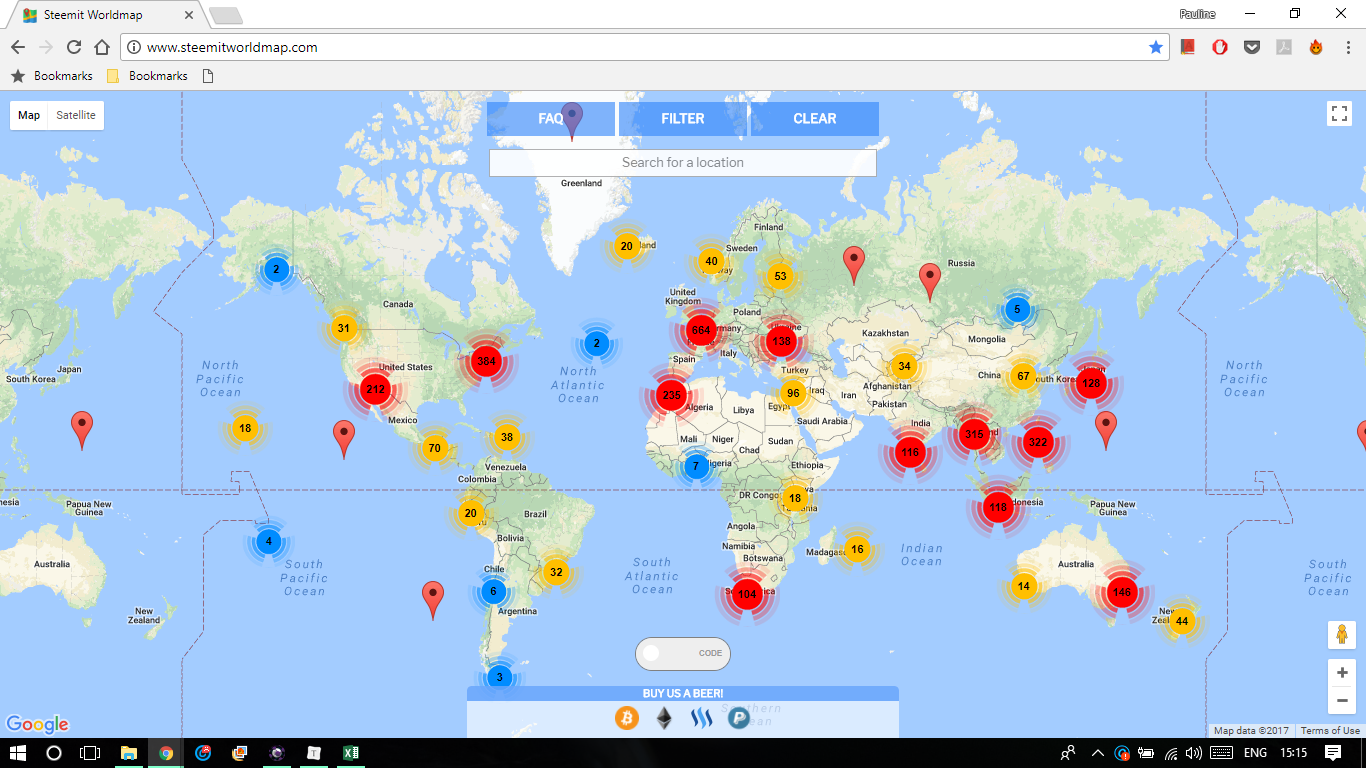Image resolution: width=1366 pixels, height=768 pixels.
Task: Open the Bookmarks folder with the yellow icon
Action: click(147, 76)
